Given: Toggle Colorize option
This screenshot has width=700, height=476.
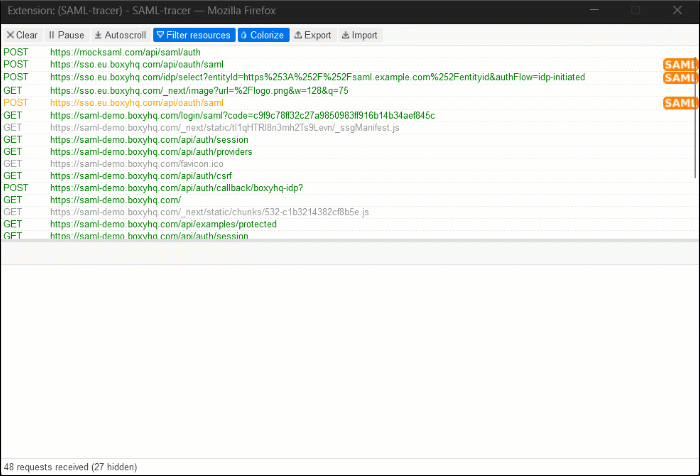Looking at the screenshot, I should click(x=263, y=35).
